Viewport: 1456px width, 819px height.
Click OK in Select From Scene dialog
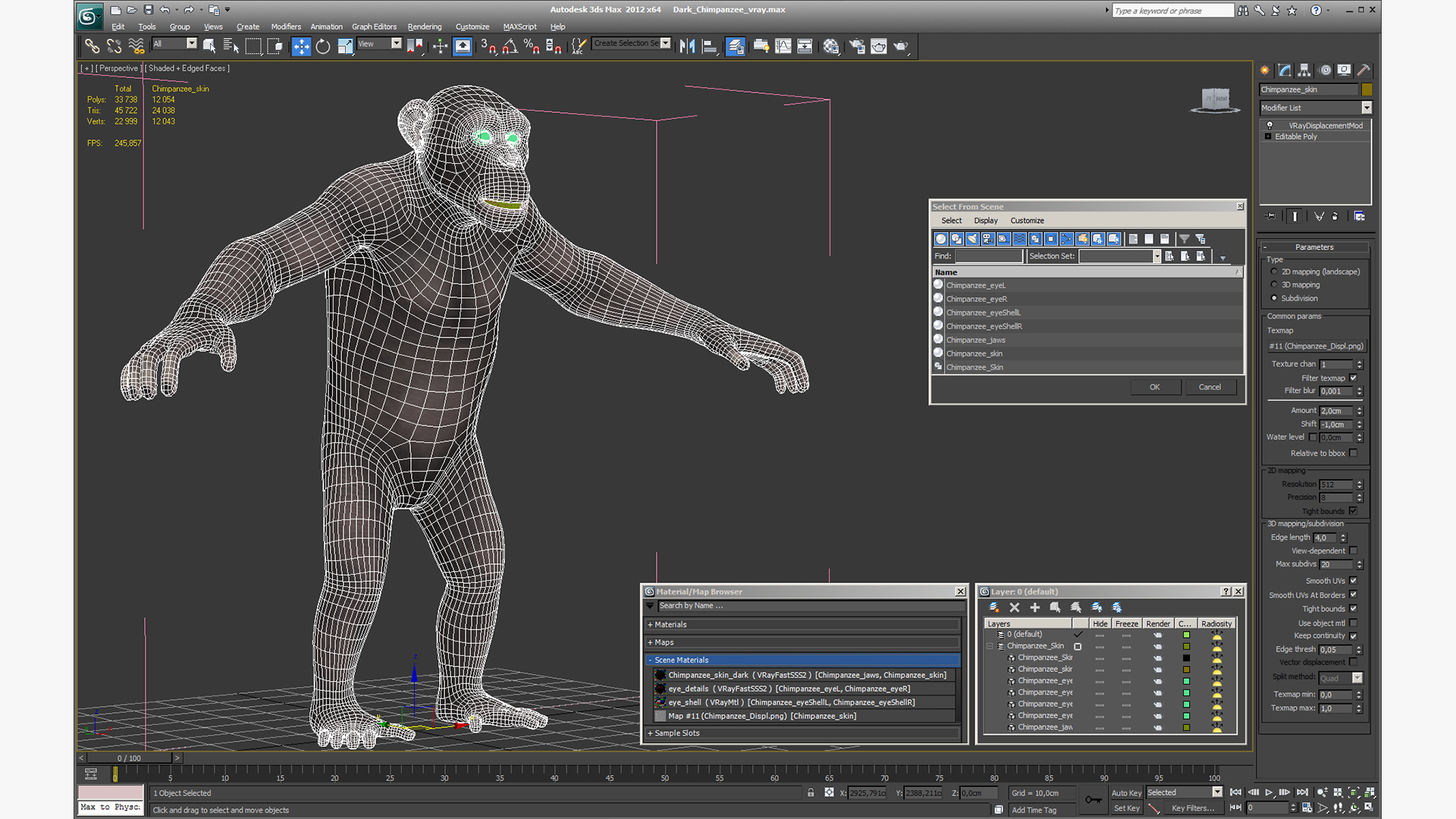pyautogui.click(x=1154, y=387)
